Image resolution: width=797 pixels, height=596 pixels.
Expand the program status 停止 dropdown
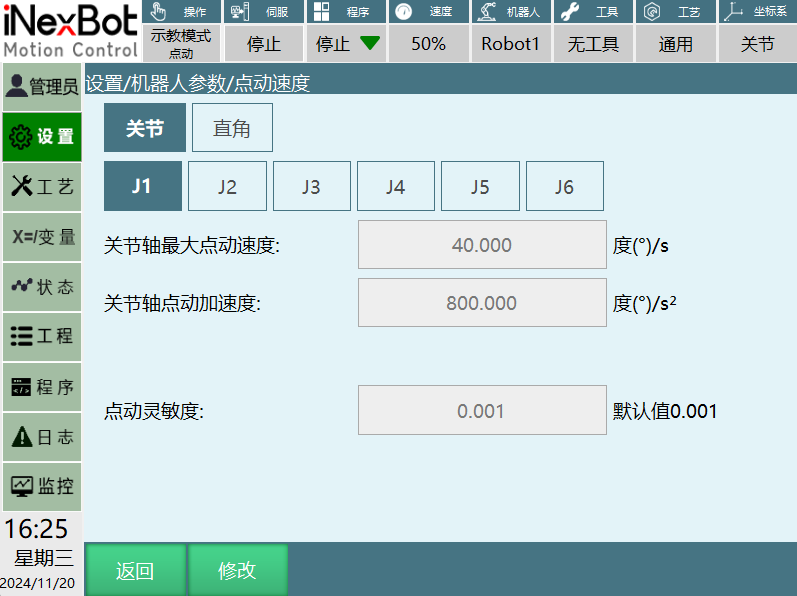click(345, 44)
